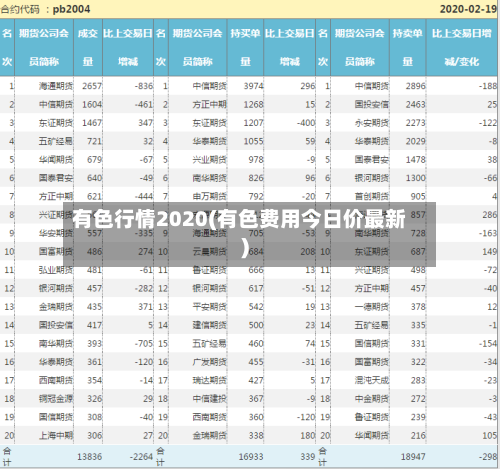Select the long position cell 542
500x469 pixels.
(x=256, y=307)
